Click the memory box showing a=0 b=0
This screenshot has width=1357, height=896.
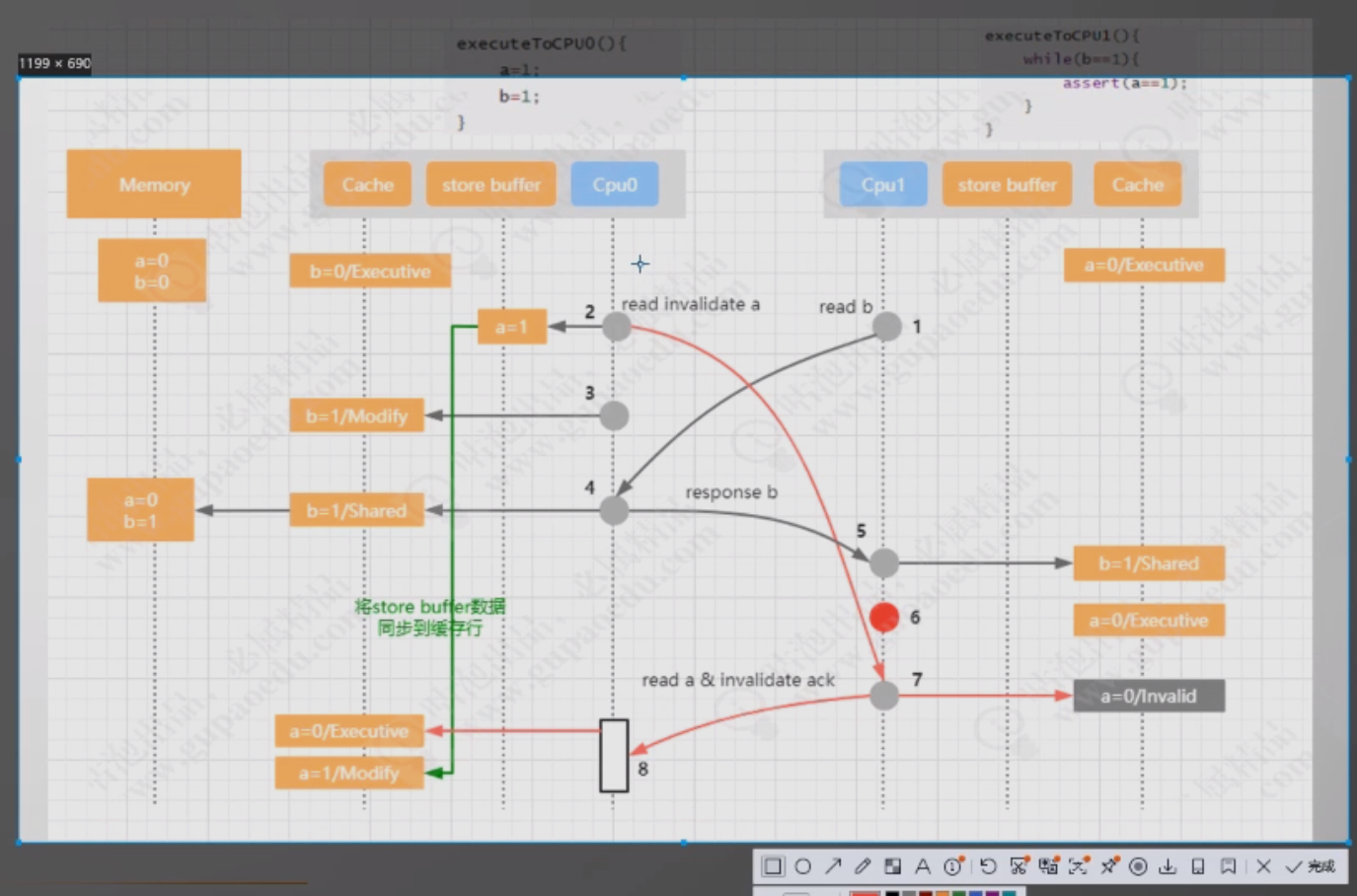(x=152, y=270)
